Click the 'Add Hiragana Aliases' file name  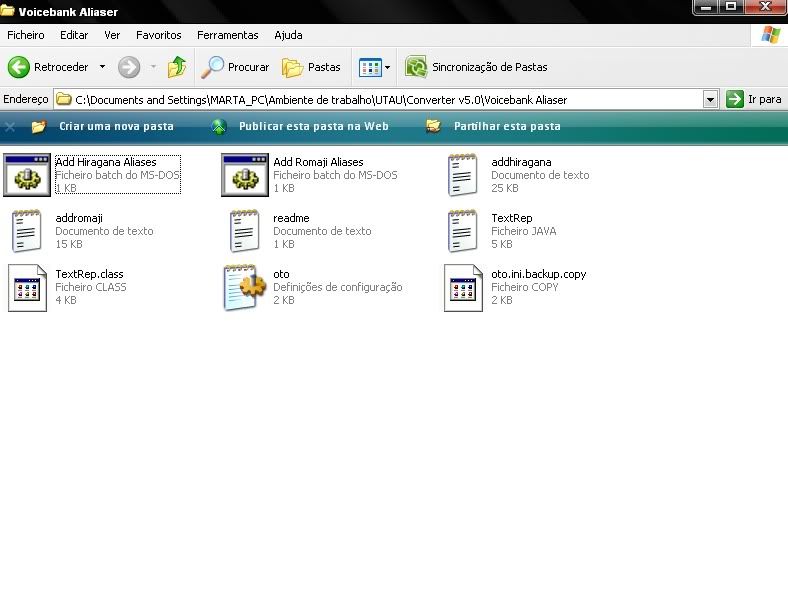click(x=106, y=162)
